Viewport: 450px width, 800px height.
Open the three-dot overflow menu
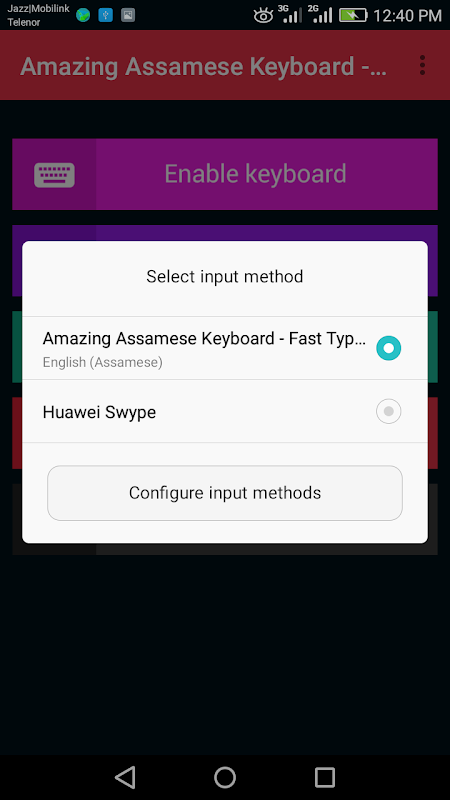pyautogui.click(x=422, y=66)
